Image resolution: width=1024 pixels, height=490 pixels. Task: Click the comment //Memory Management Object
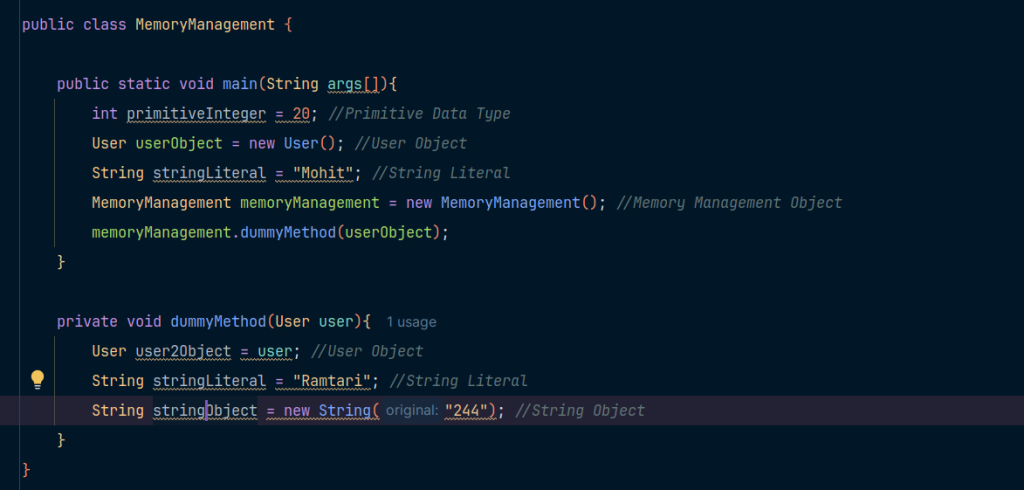(729, 203)
